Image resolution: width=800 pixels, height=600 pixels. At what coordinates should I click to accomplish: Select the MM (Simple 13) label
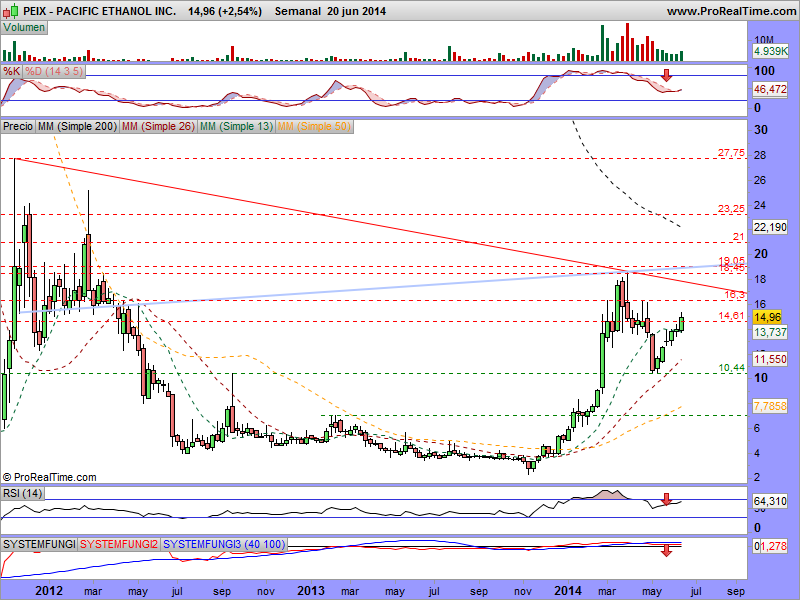click(x=236, y=126)
